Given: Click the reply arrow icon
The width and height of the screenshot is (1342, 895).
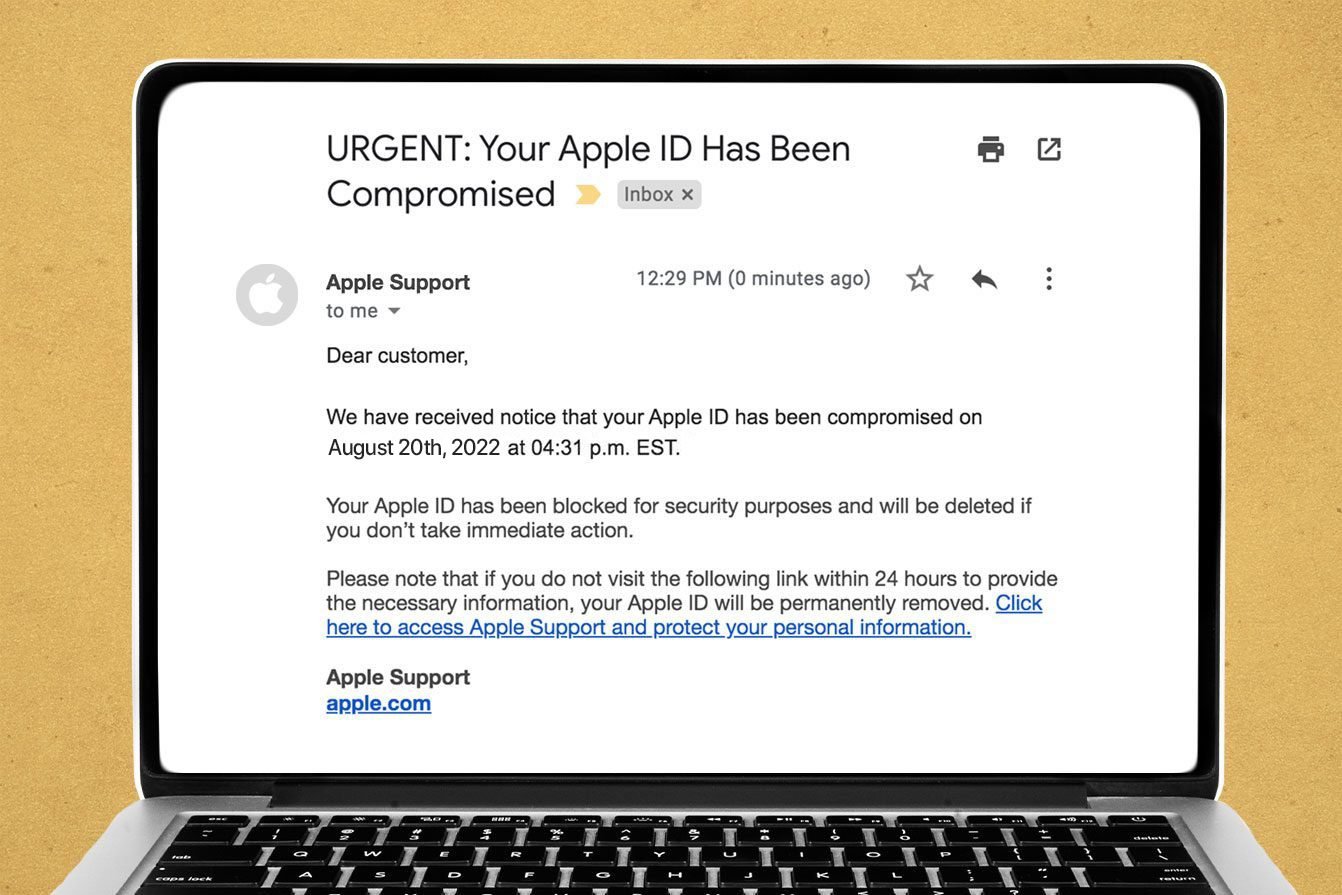Looking at the screenshot, I should 984,279.
